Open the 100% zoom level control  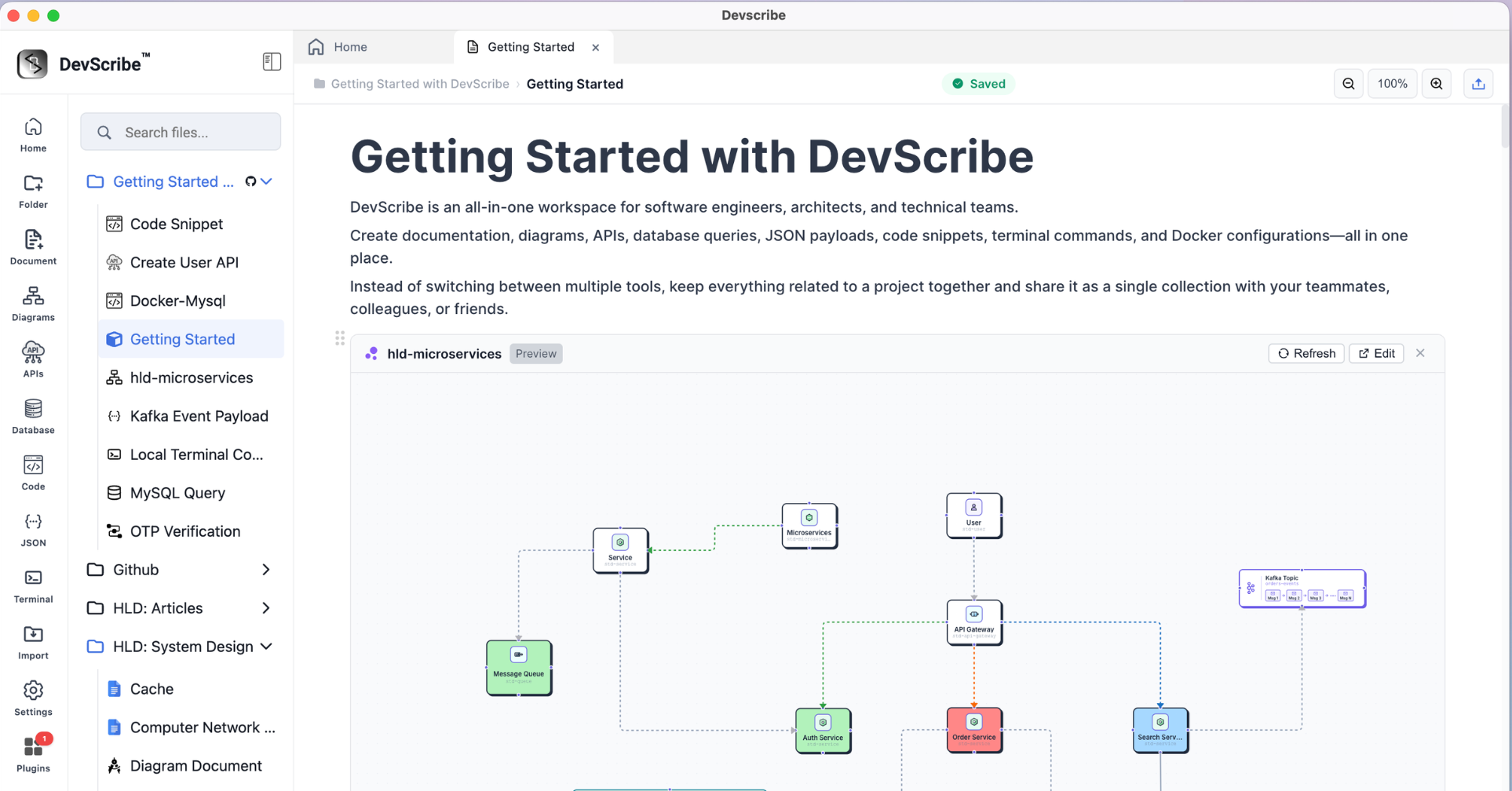coord(1392,84)
